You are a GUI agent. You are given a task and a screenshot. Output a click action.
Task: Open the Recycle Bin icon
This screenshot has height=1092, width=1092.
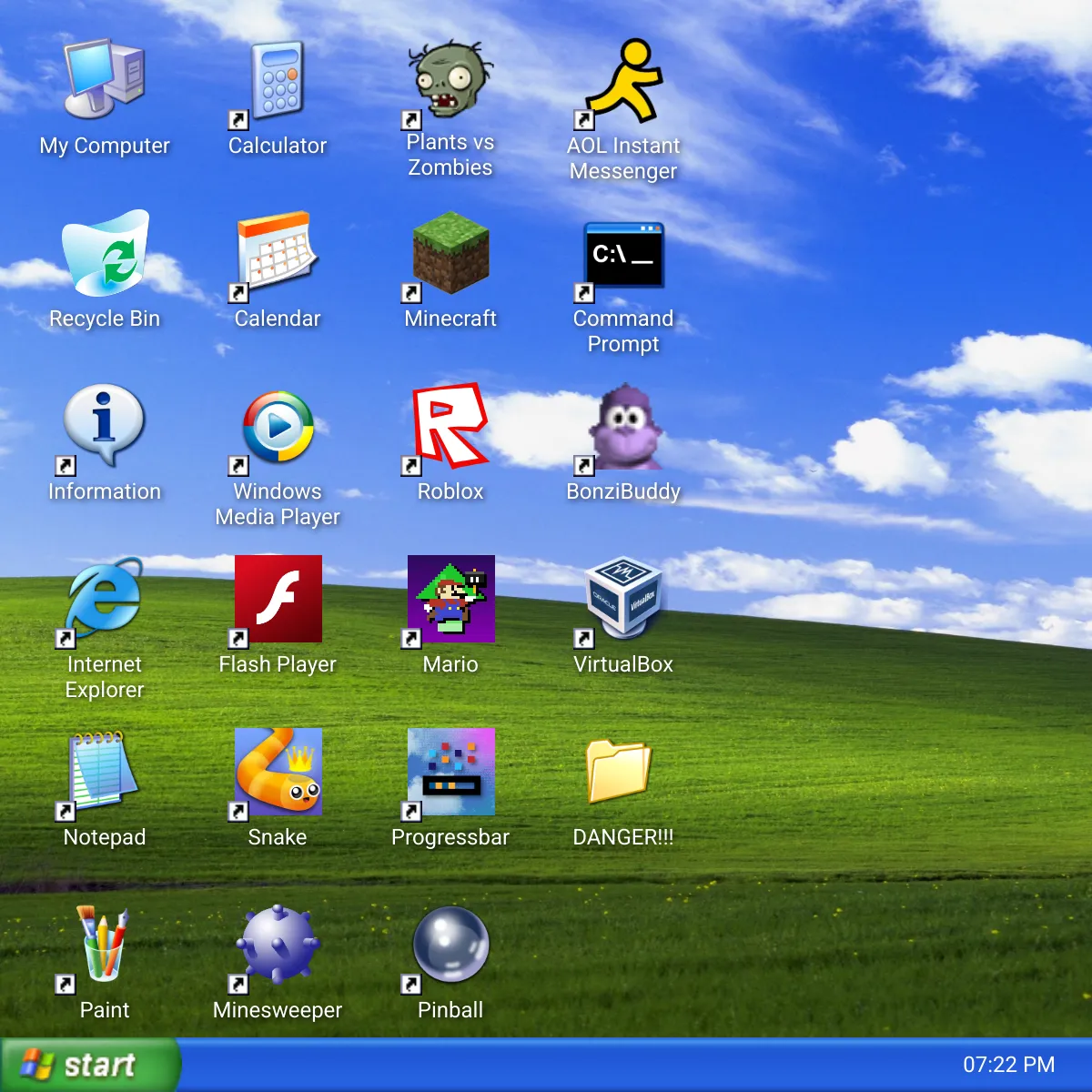(105, 253)
